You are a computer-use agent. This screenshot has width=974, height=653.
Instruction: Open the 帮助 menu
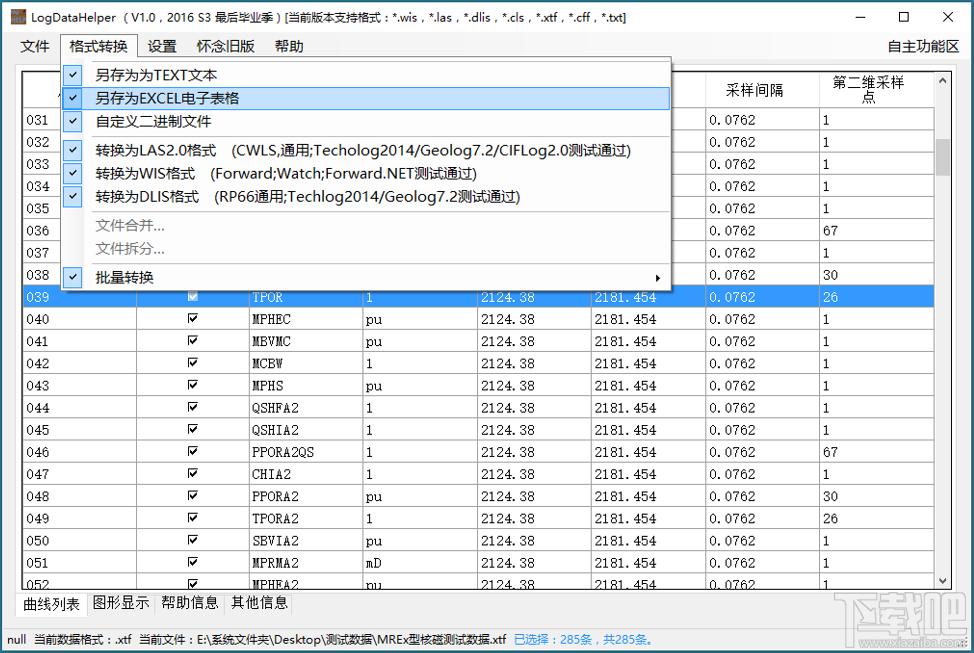289,46
